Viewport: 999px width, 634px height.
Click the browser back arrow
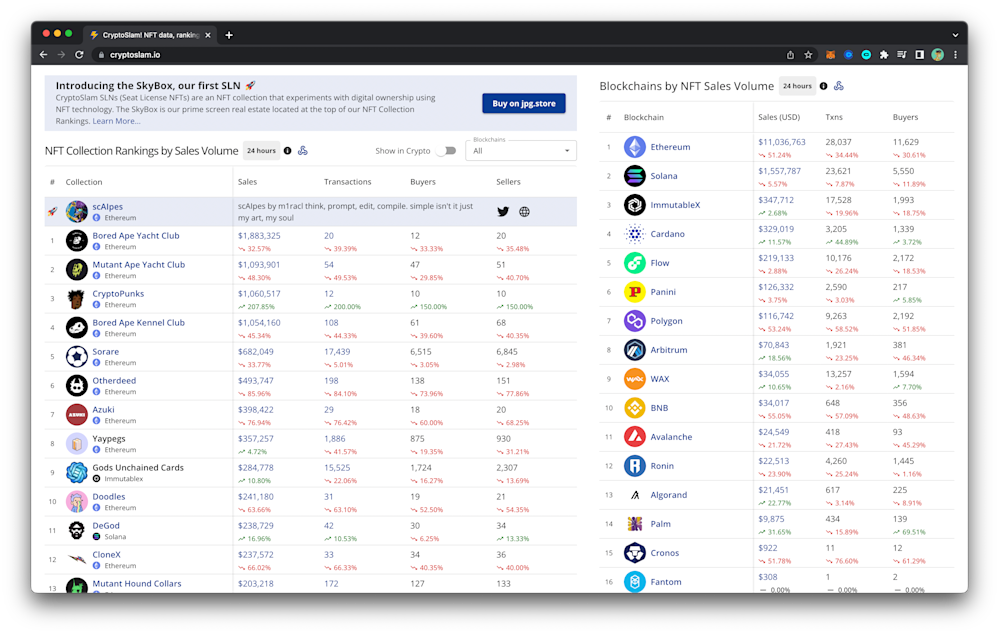(x=43, y=55)
